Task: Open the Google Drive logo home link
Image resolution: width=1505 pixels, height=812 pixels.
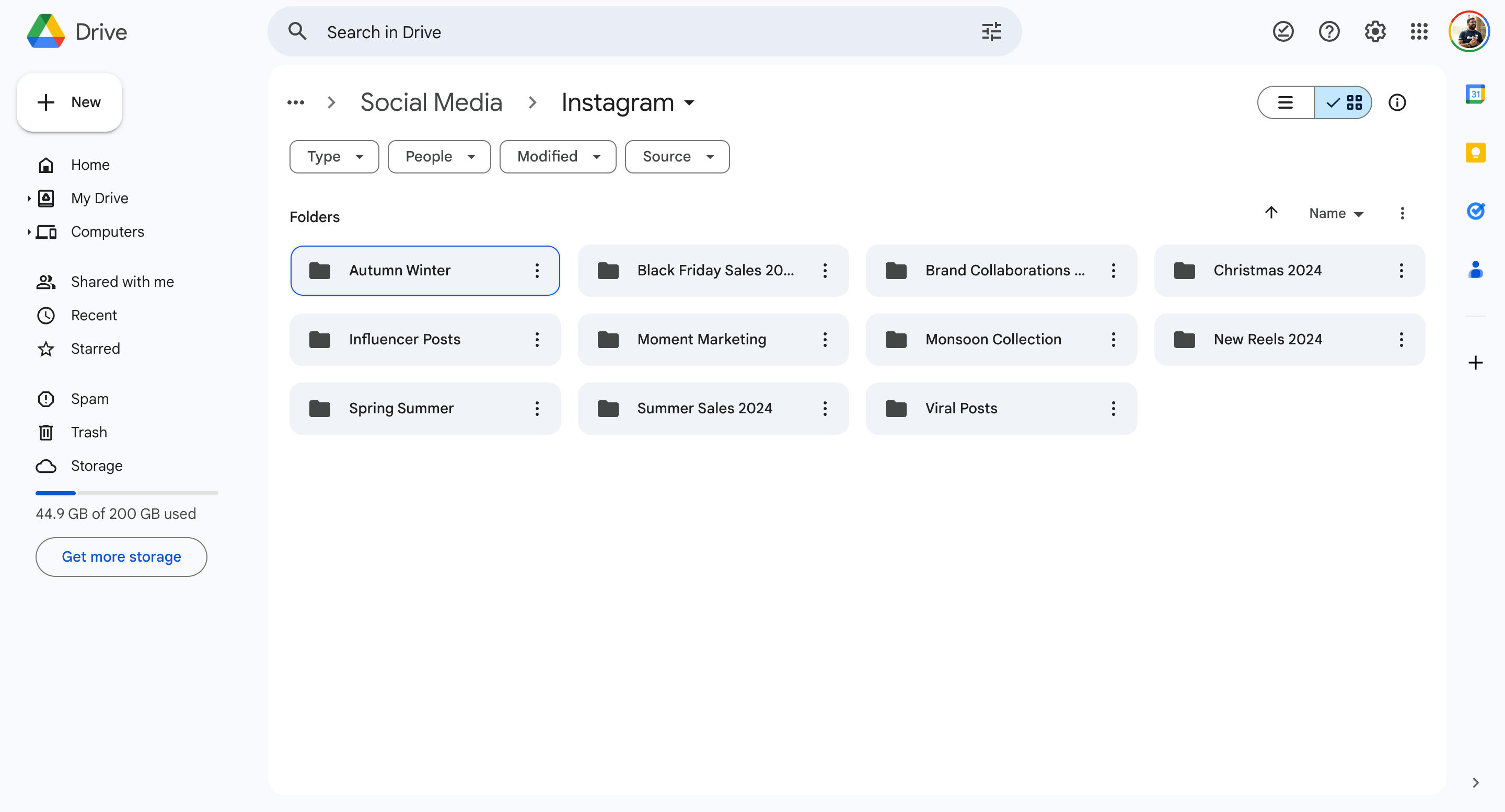Action: point(76,31)
